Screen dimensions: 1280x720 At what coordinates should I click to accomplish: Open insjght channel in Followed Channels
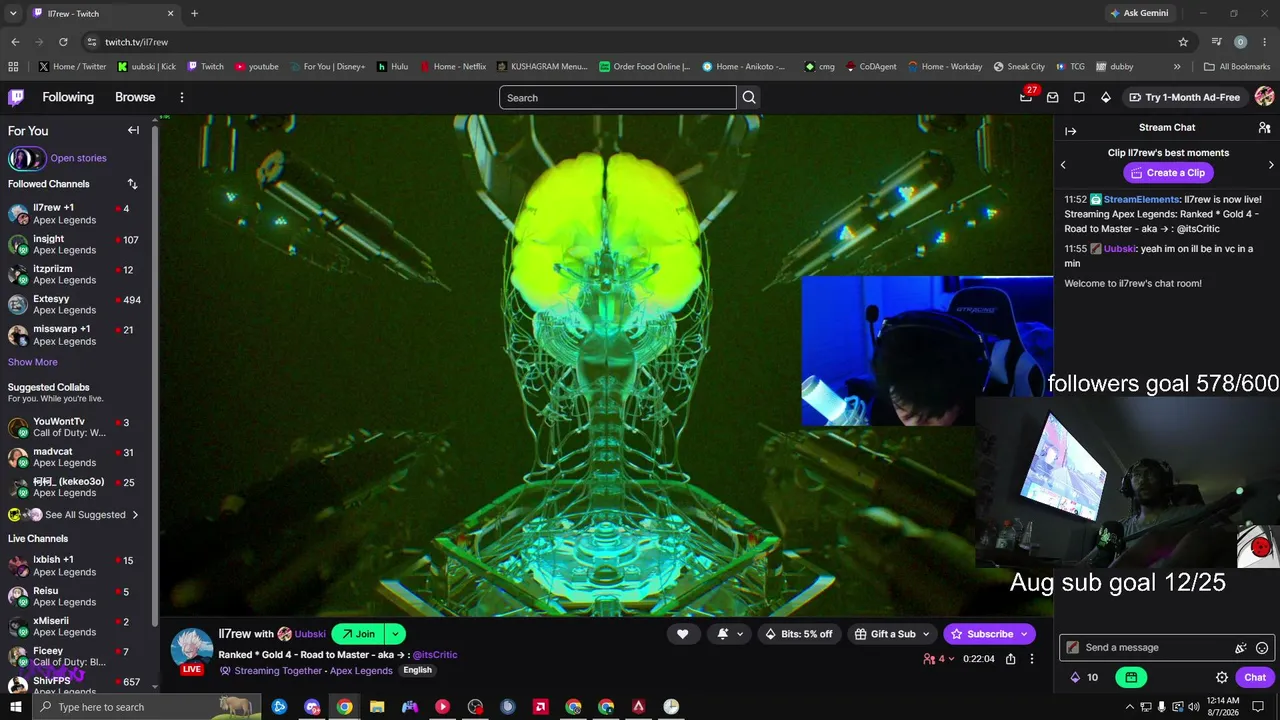[x=75, y=244]
